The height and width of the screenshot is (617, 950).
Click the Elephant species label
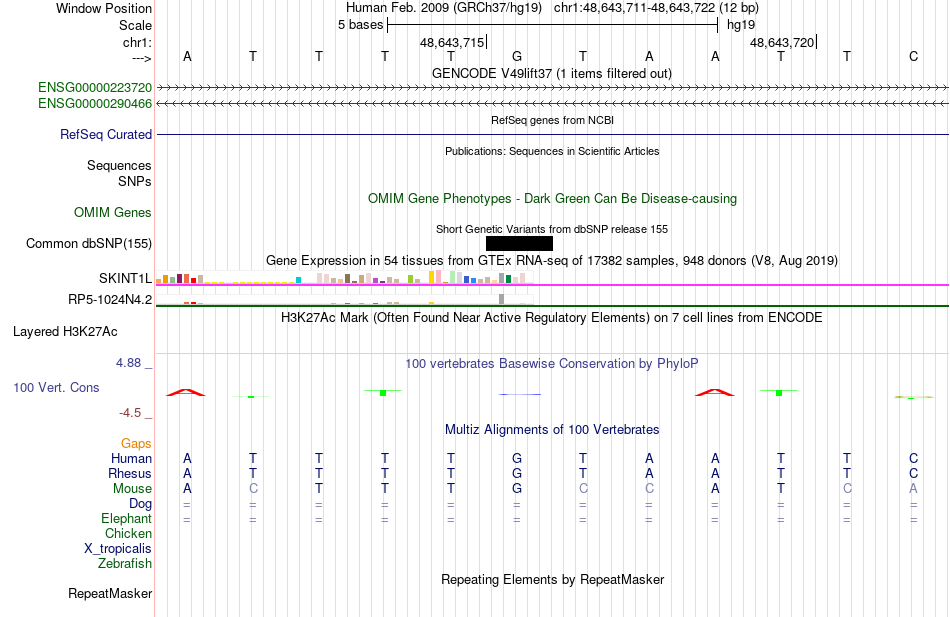(x=126, y=518)
